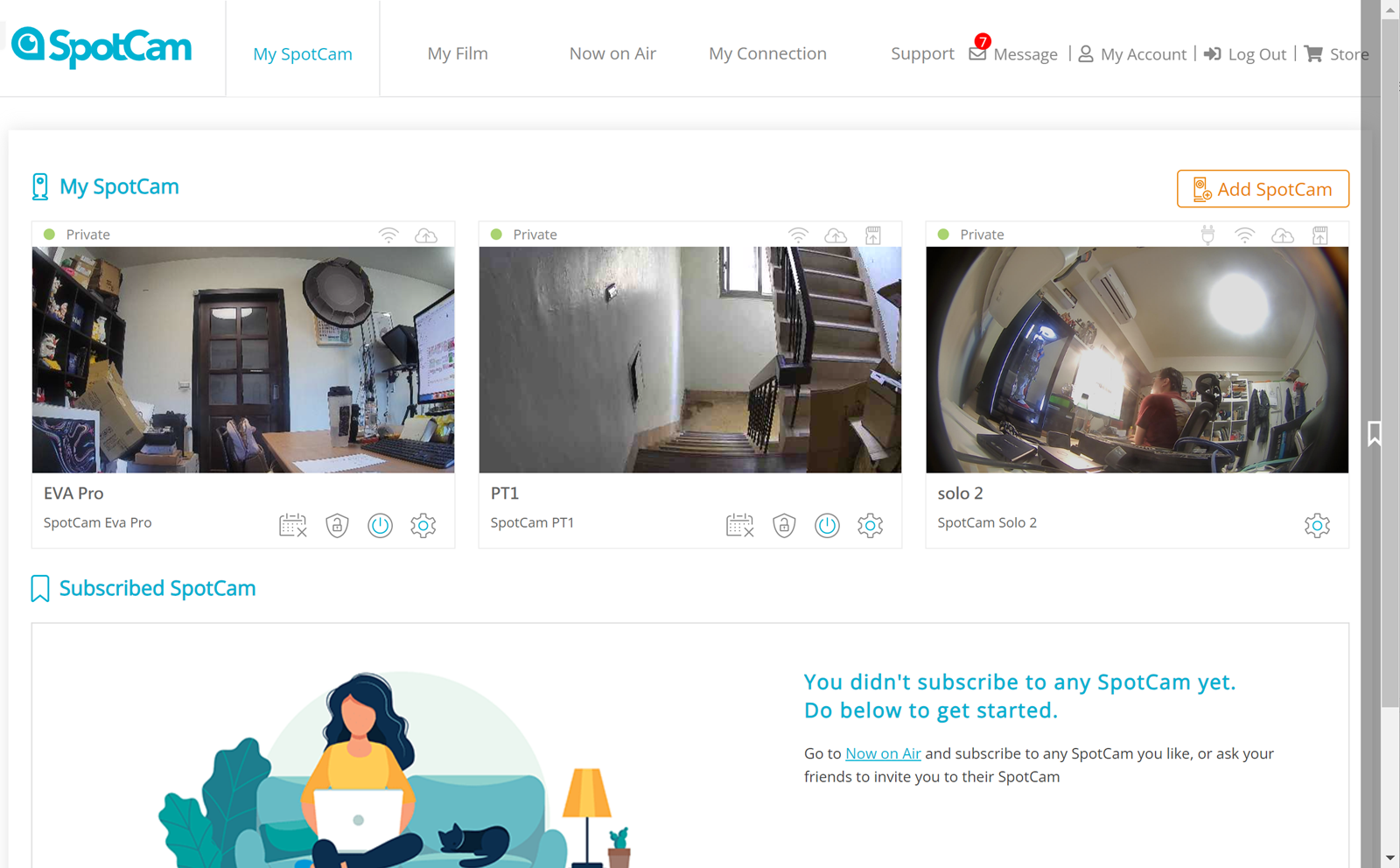The image size is (1400, 868).
Task: Open settings gear for EVA Pro camera
Action: pos(423,525)
